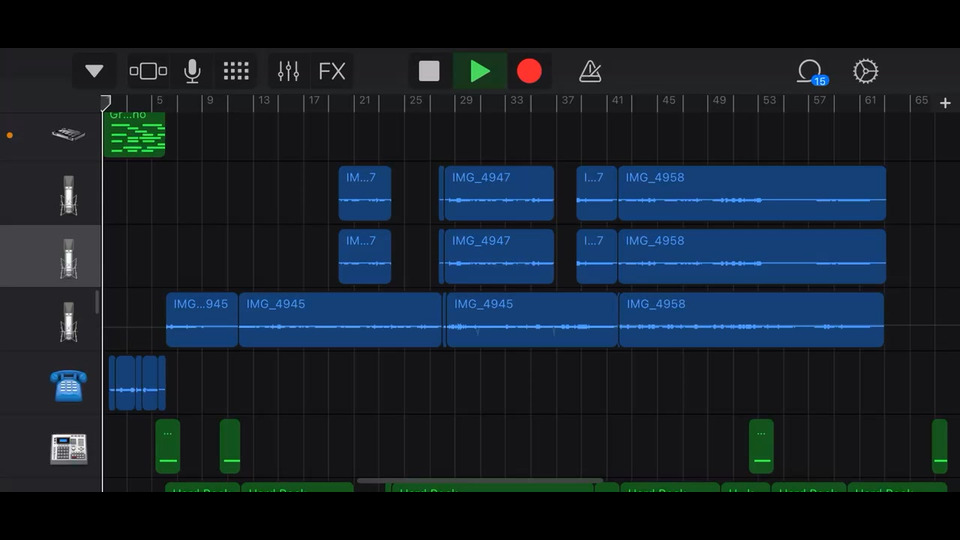The image size is (960, 540).
Task: Select first track's IM...7 audio region
Action: click(365, 193)
